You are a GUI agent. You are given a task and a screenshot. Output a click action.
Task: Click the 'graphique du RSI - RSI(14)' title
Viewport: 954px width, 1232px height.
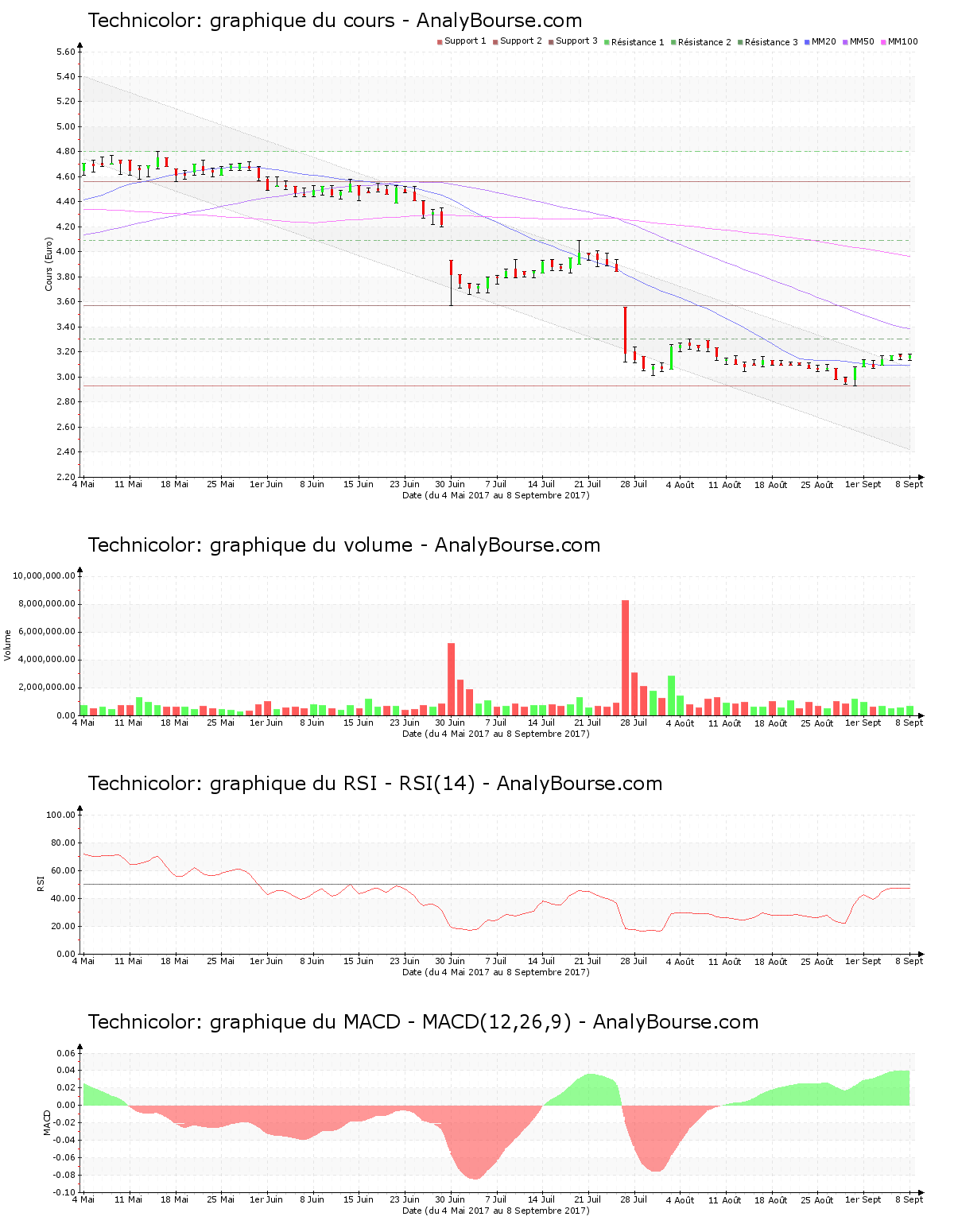pos(374,784)
